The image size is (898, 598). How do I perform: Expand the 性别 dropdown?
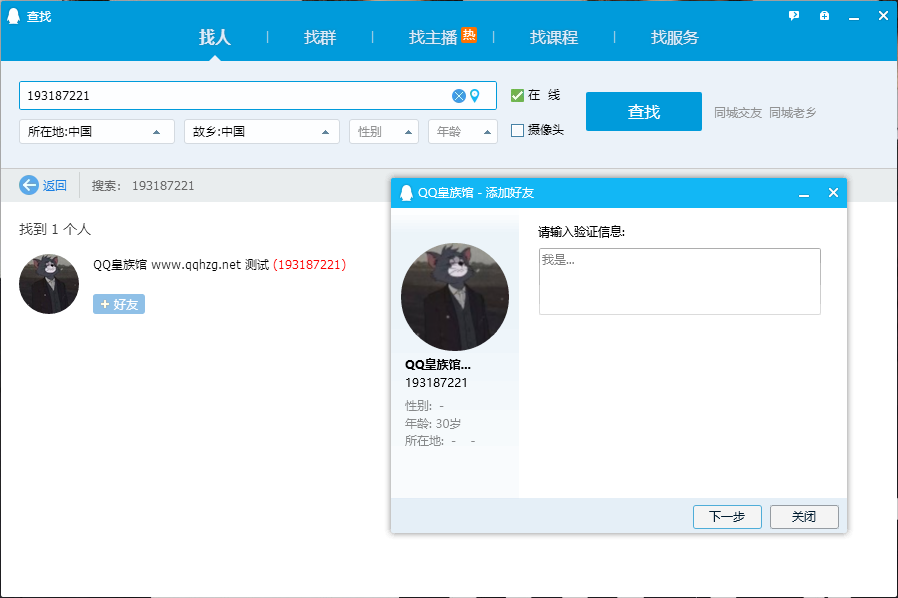(x=384, y=132)
